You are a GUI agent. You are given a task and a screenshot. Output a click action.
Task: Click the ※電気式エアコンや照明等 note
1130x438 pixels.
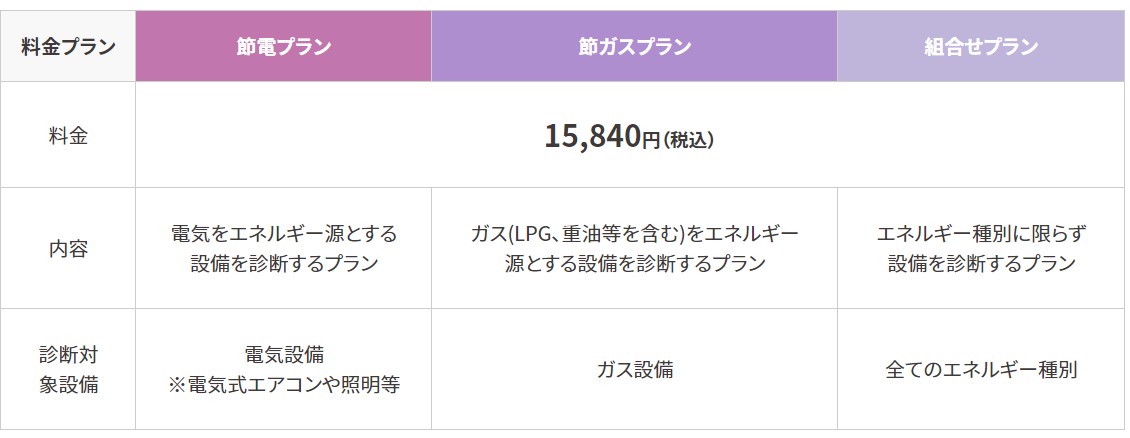284,384
